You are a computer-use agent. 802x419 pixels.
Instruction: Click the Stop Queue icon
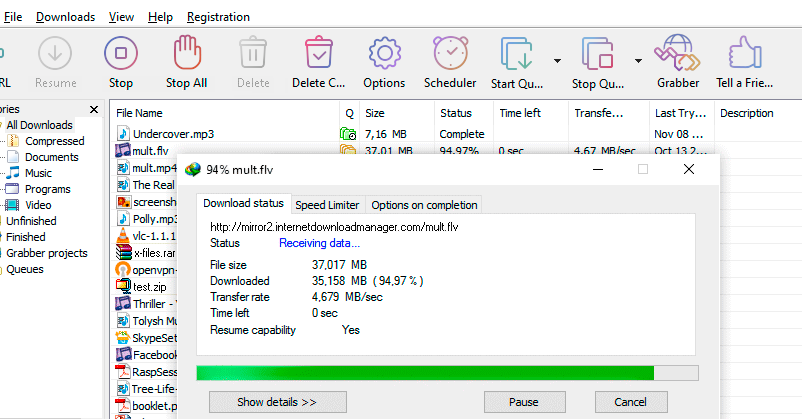coord(598,52)
